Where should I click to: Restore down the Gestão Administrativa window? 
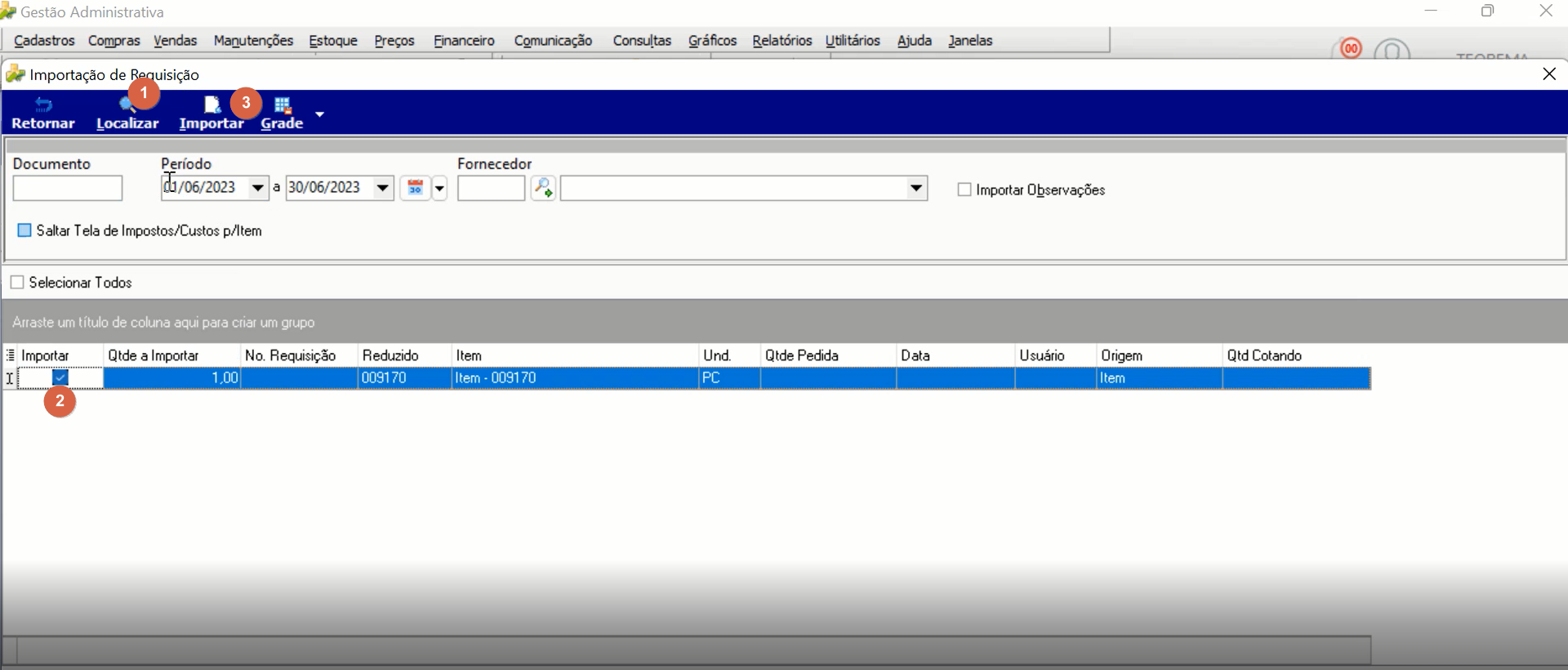point(1488,11)
